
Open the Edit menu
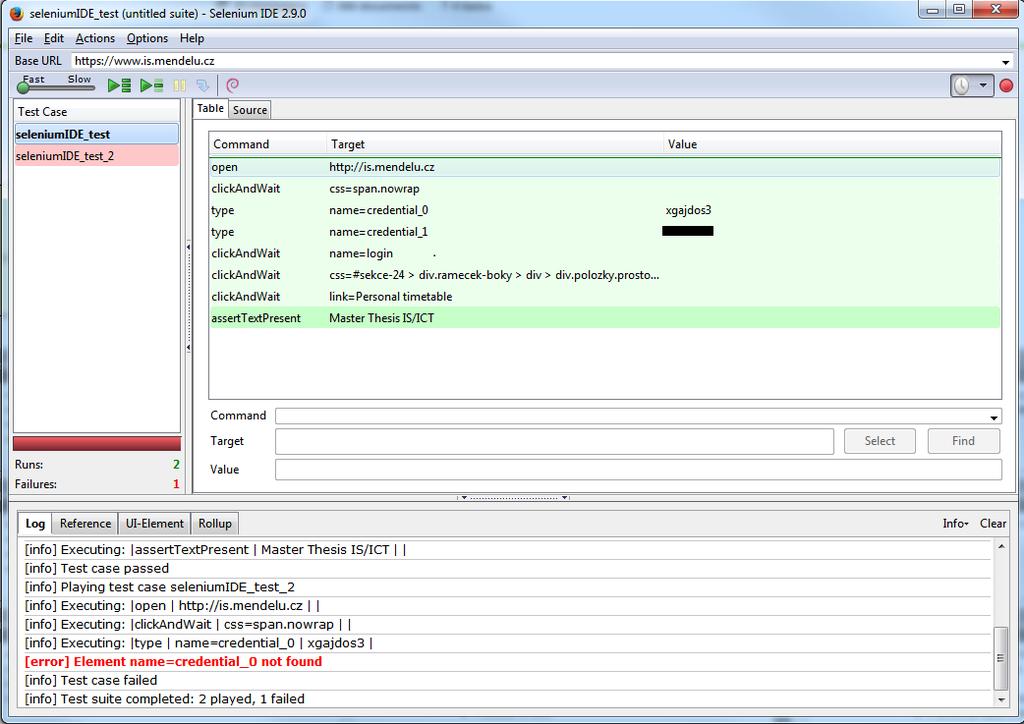[54, 39]
